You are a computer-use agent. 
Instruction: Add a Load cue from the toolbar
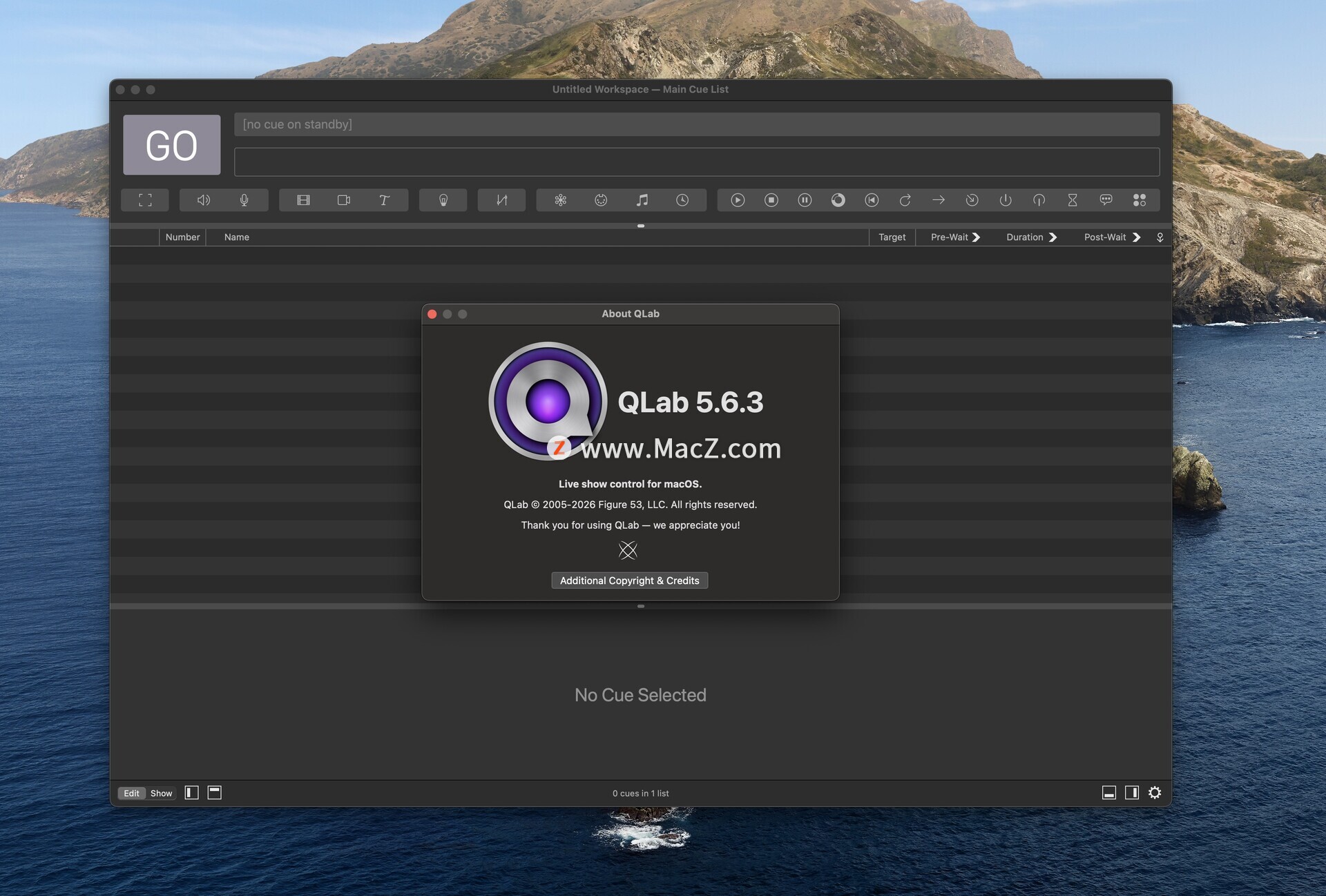tap(838, 200)
